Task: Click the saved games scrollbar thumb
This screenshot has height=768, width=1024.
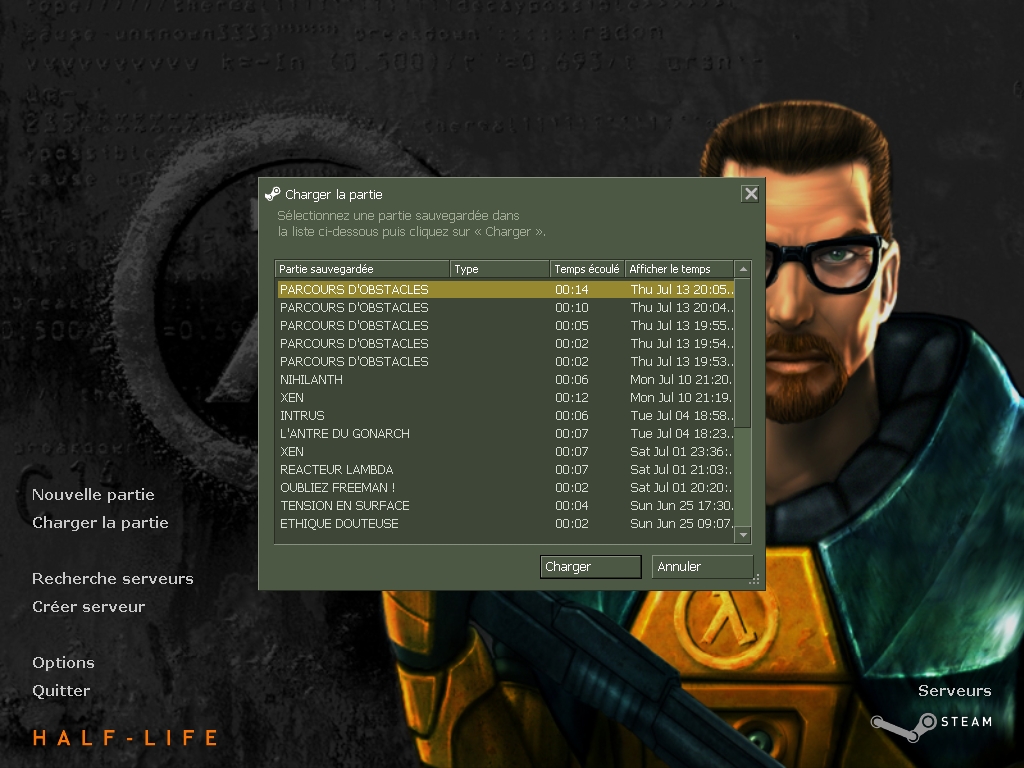Action: tap(743, 354)
